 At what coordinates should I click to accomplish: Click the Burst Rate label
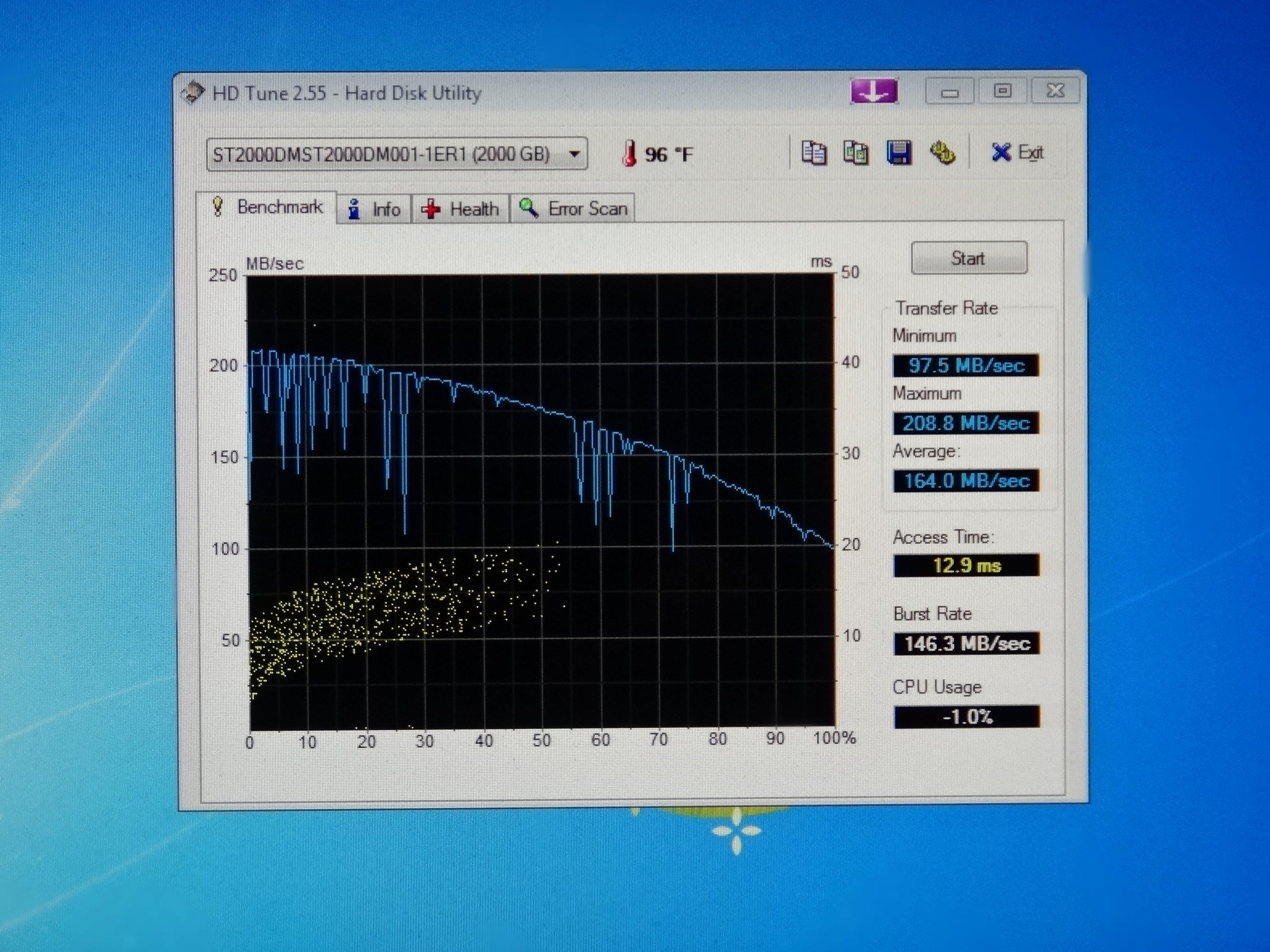pyautogui.click(x=932, y=614)
